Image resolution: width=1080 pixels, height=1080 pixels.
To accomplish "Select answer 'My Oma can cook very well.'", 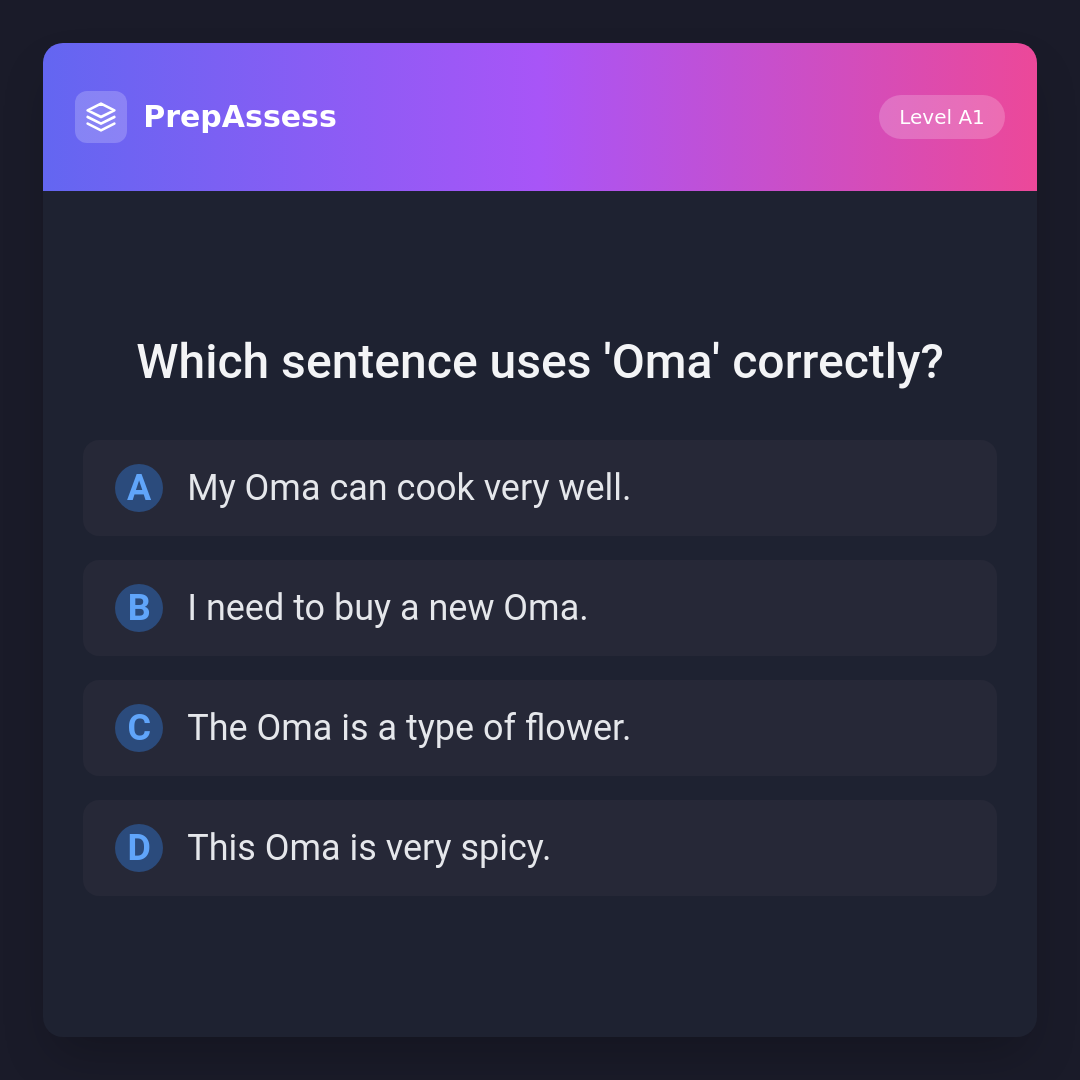I will coord(409,488).
